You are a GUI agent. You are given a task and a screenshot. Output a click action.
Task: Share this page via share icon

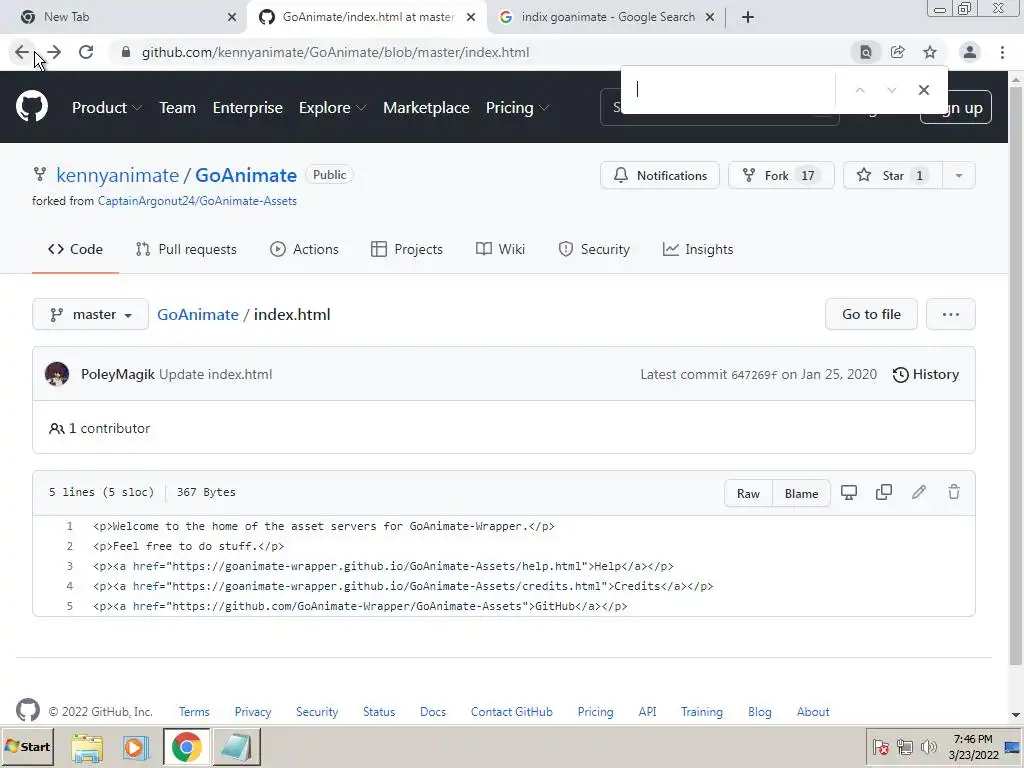pos(898,52)
